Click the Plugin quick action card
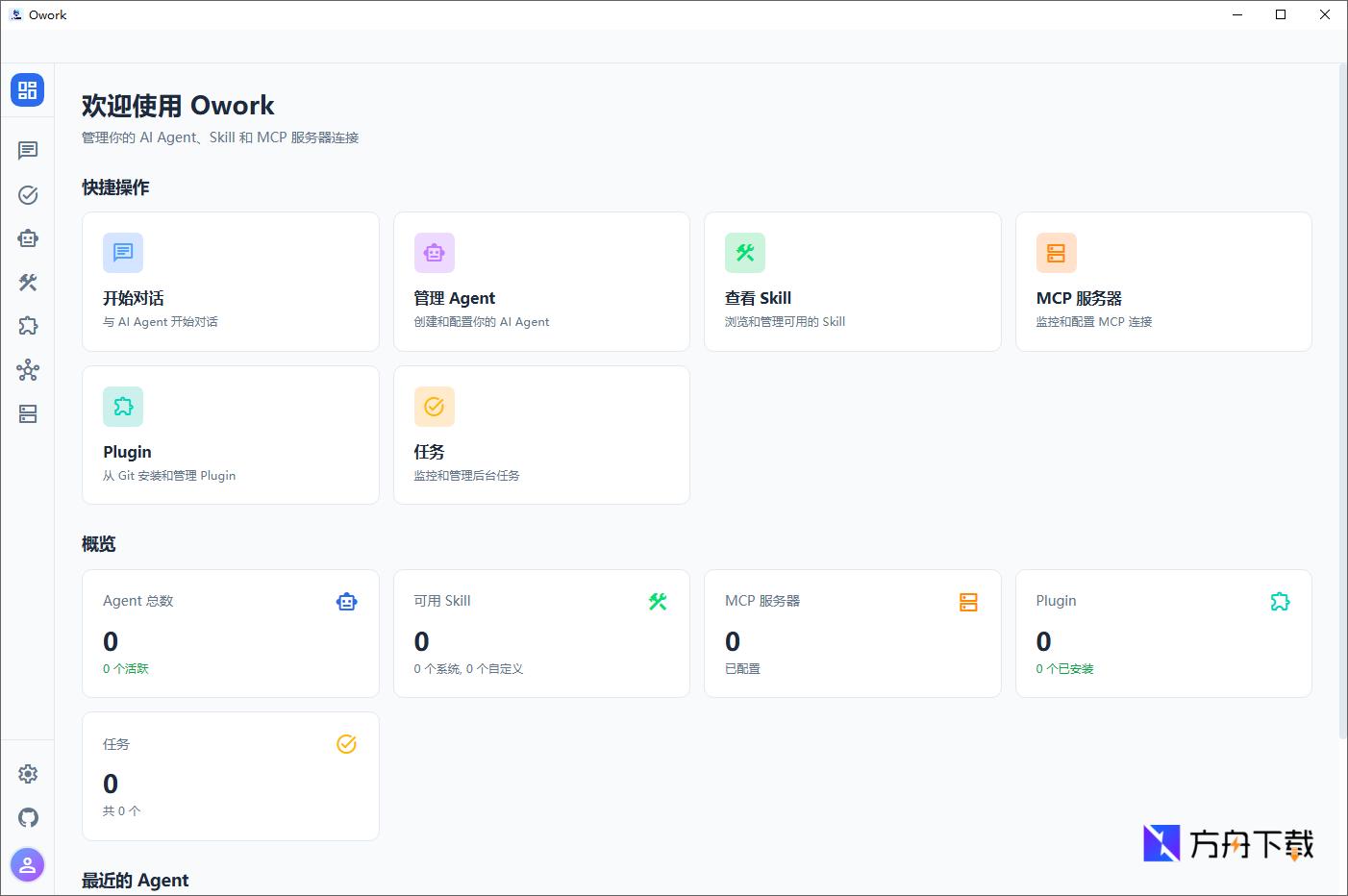 [231, 436]
